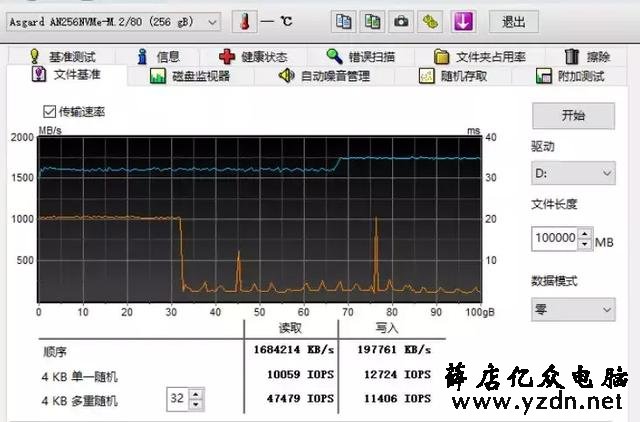Open options via the yellow tools icon
The image size is (640, 422).
click(430, 21)
